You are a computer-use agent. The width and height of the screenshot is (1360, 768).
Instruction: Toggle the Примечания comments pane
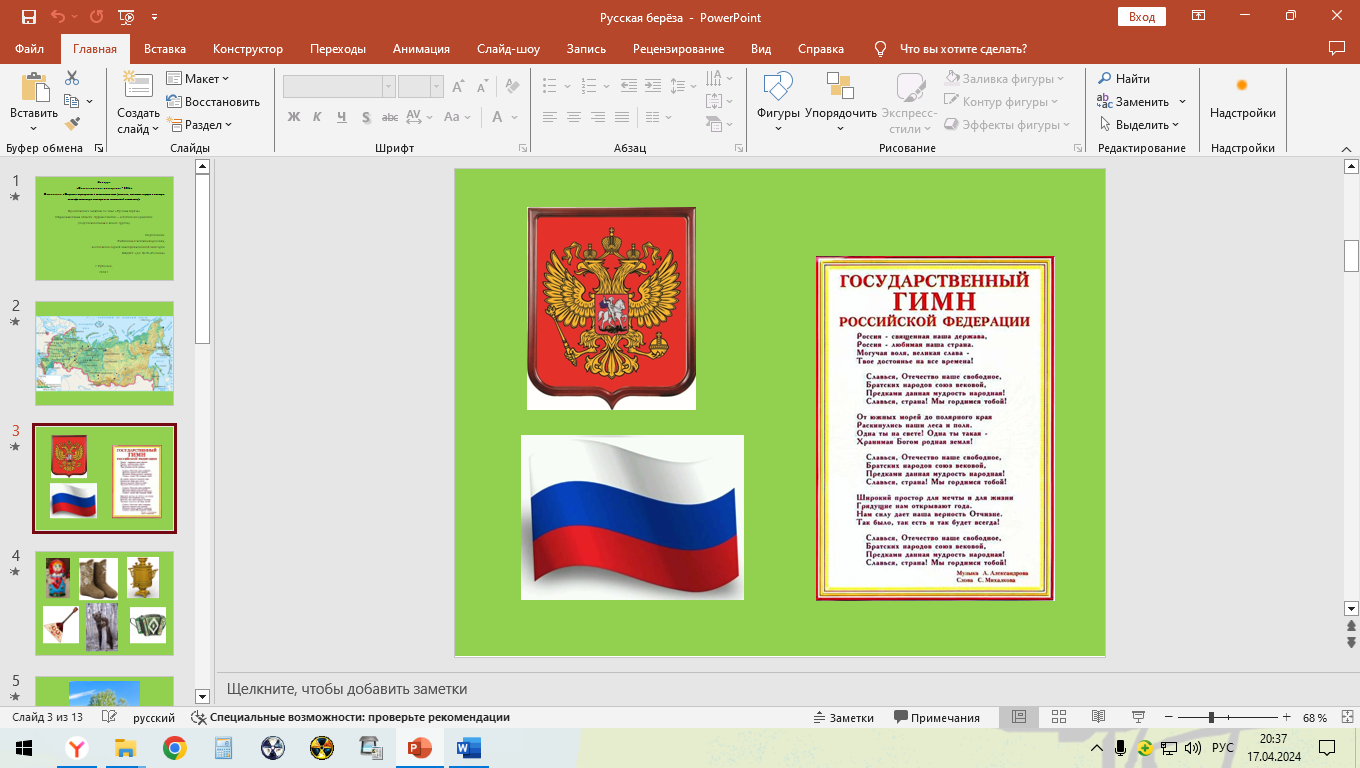(937, 718)
